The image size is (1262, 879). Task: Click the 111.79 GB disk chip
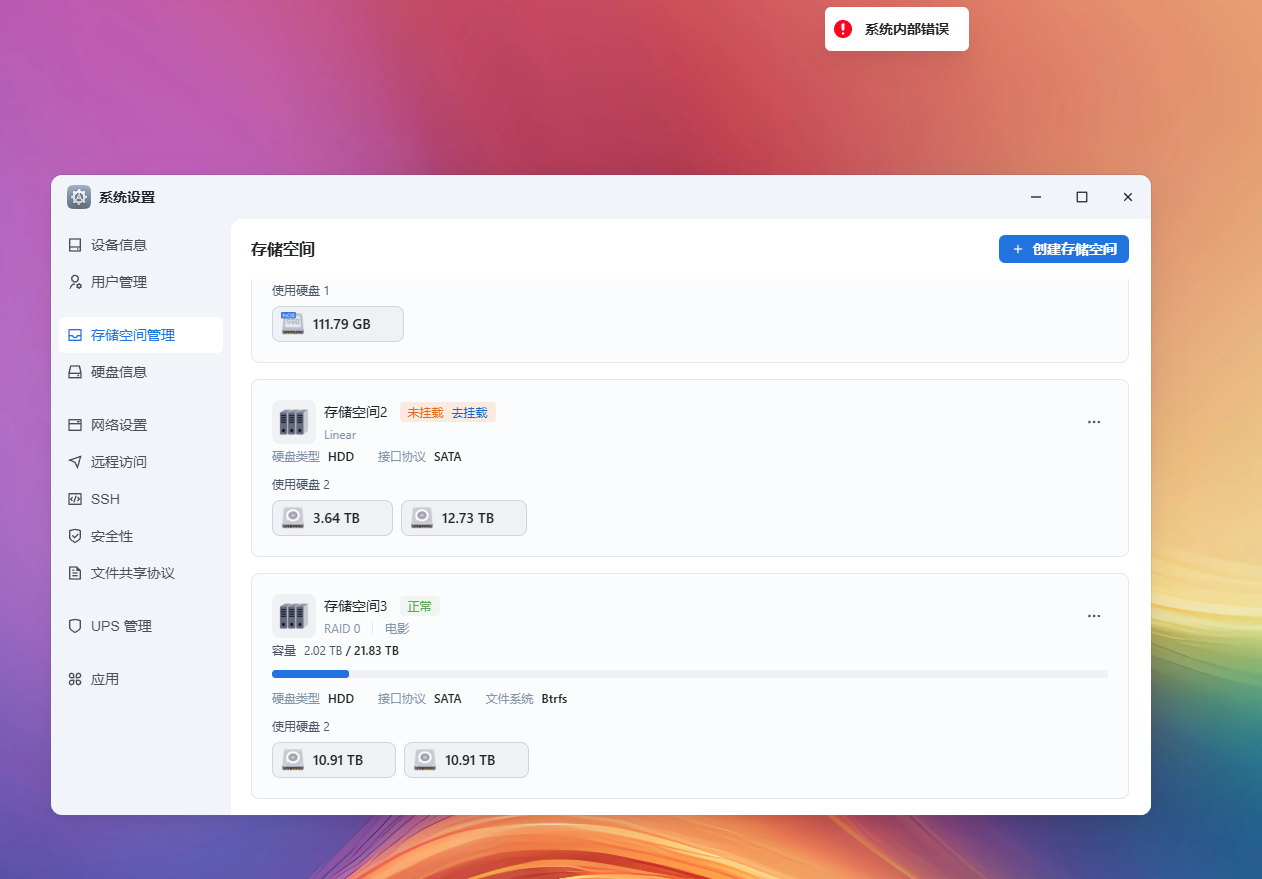click(338, 324)
